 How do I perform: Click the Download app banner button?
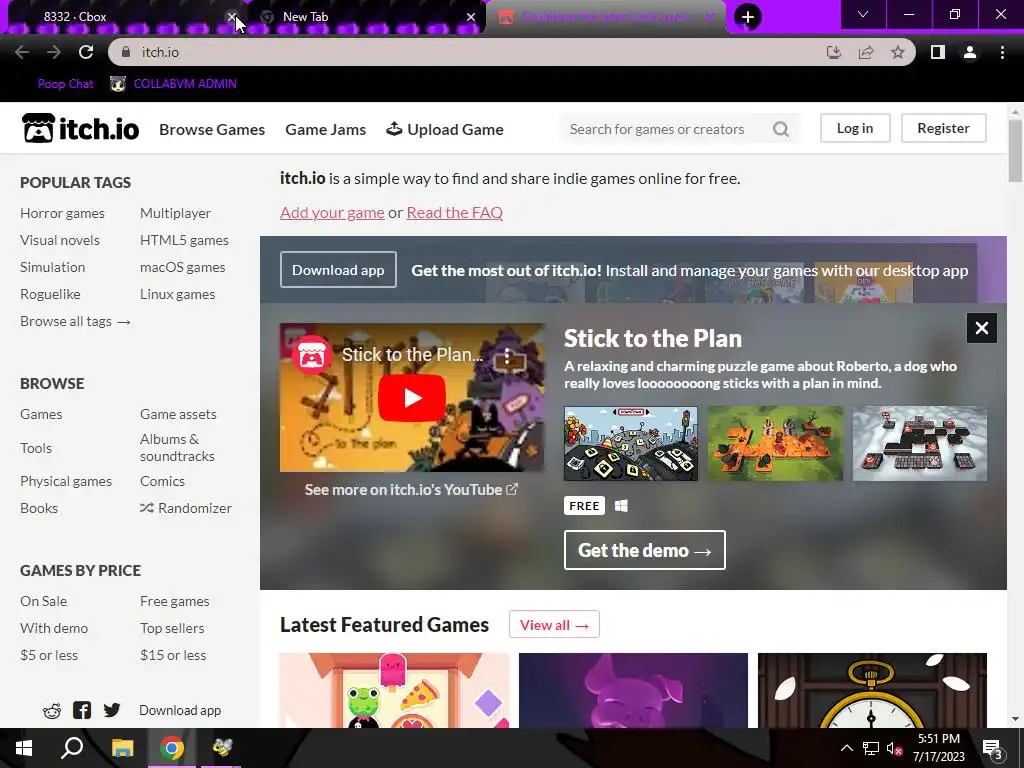[x=338, y=270]
